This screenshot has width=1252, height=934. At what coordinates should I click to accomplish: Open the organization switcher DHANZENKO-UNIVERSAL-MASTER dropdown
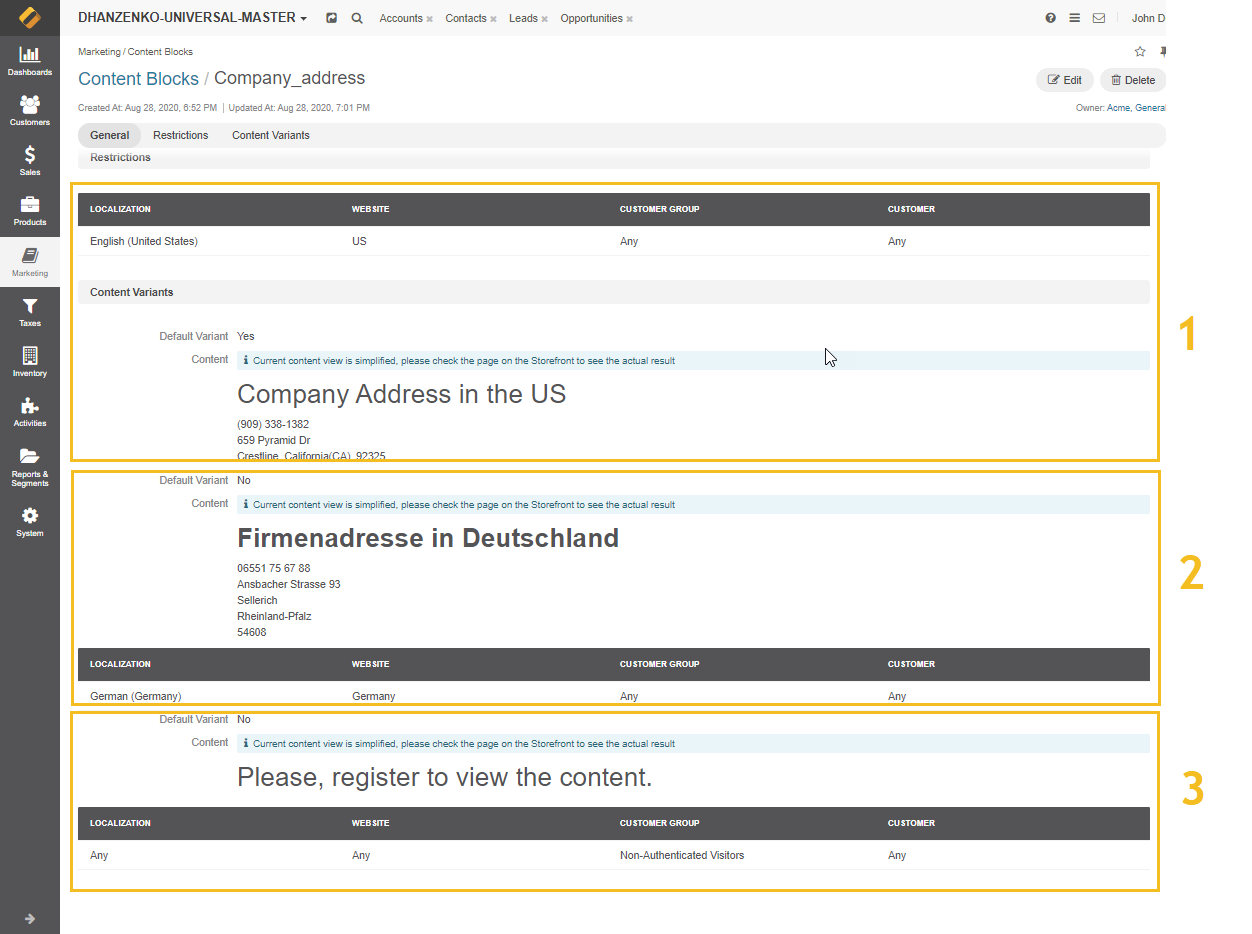(192, 18)
